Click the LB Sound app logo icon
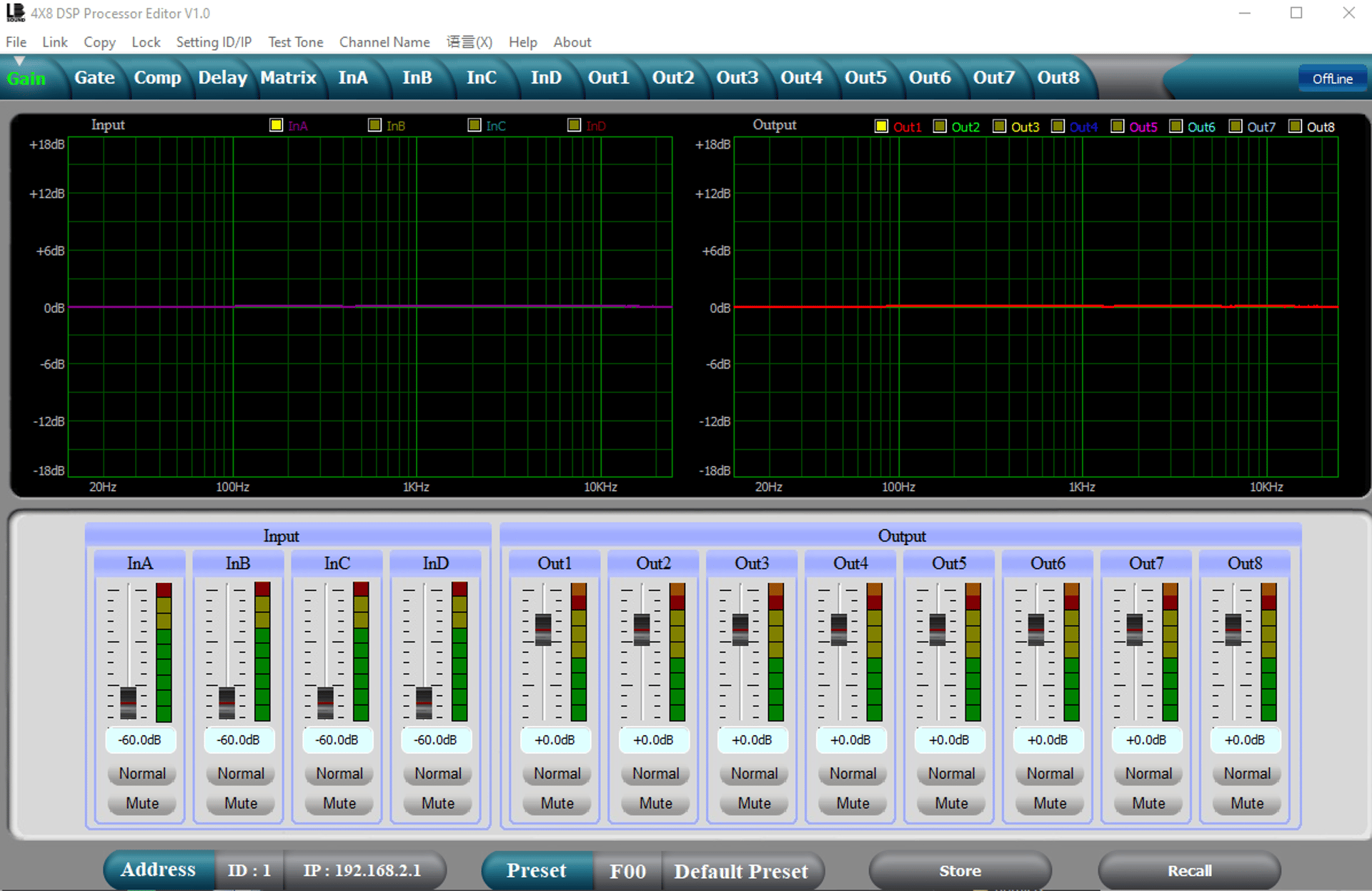Viewport: 1372px width, 891px height. click(15, 13)
